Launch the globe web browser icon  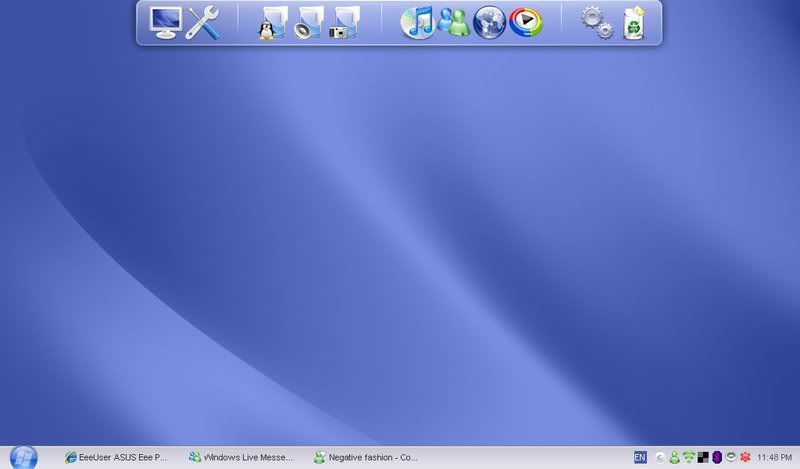[x=489, y=22]
